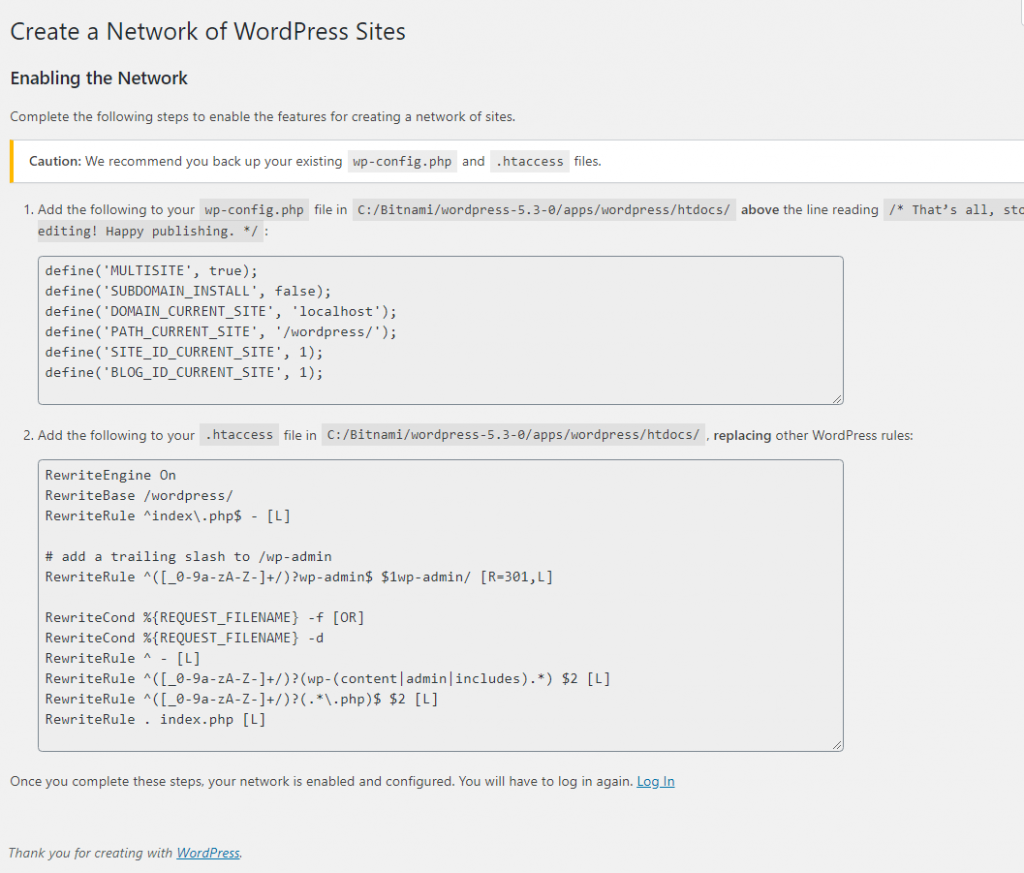Viewport: 1024px width, 873px height.
Task: Click the network enabled confirmation sentence
Action: 320,781
